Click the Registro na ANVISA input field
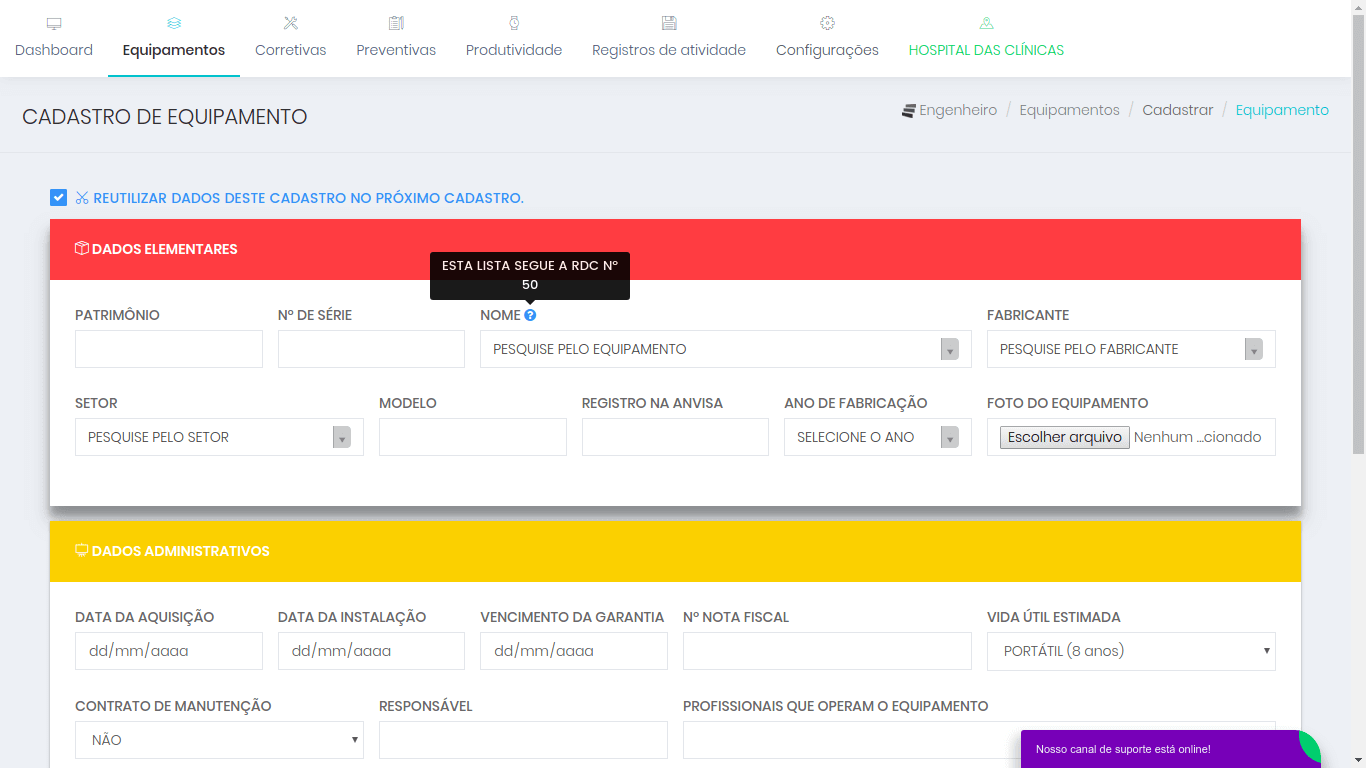The height and width of the screenshot is (768, 1366). (675, 437)
